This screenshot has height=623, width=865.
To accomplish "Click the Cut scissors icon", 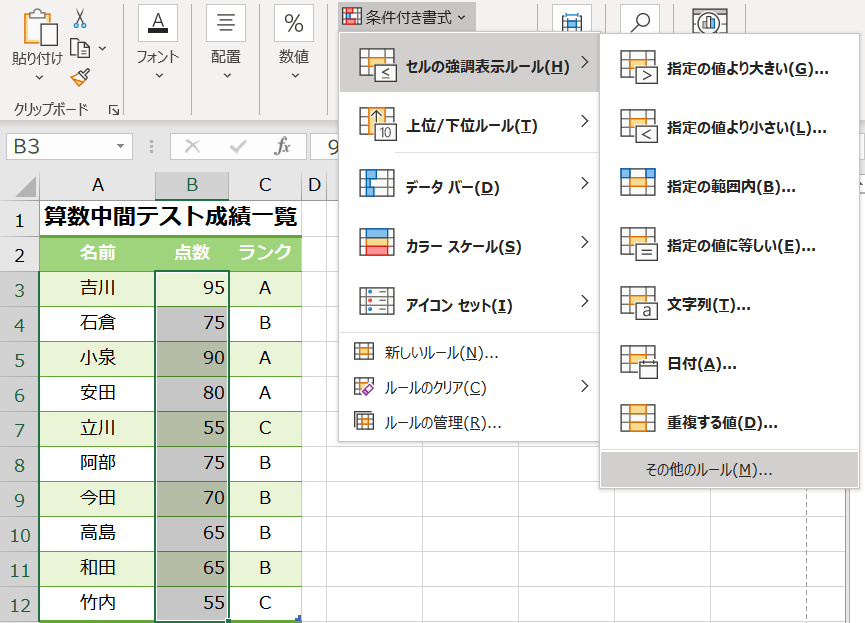I will click(80, 19).
